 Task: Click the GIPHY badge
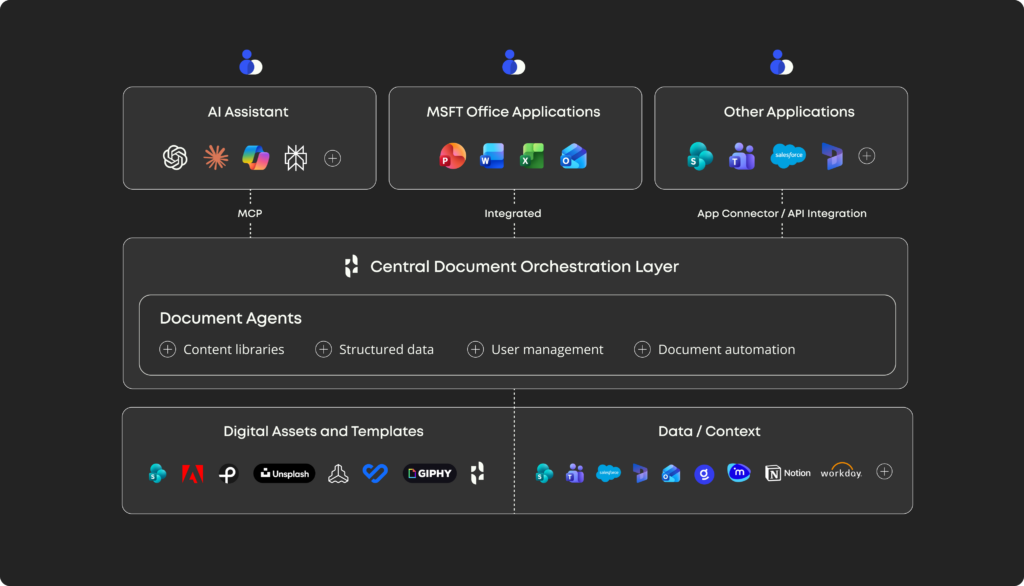(x=429, y=473)
